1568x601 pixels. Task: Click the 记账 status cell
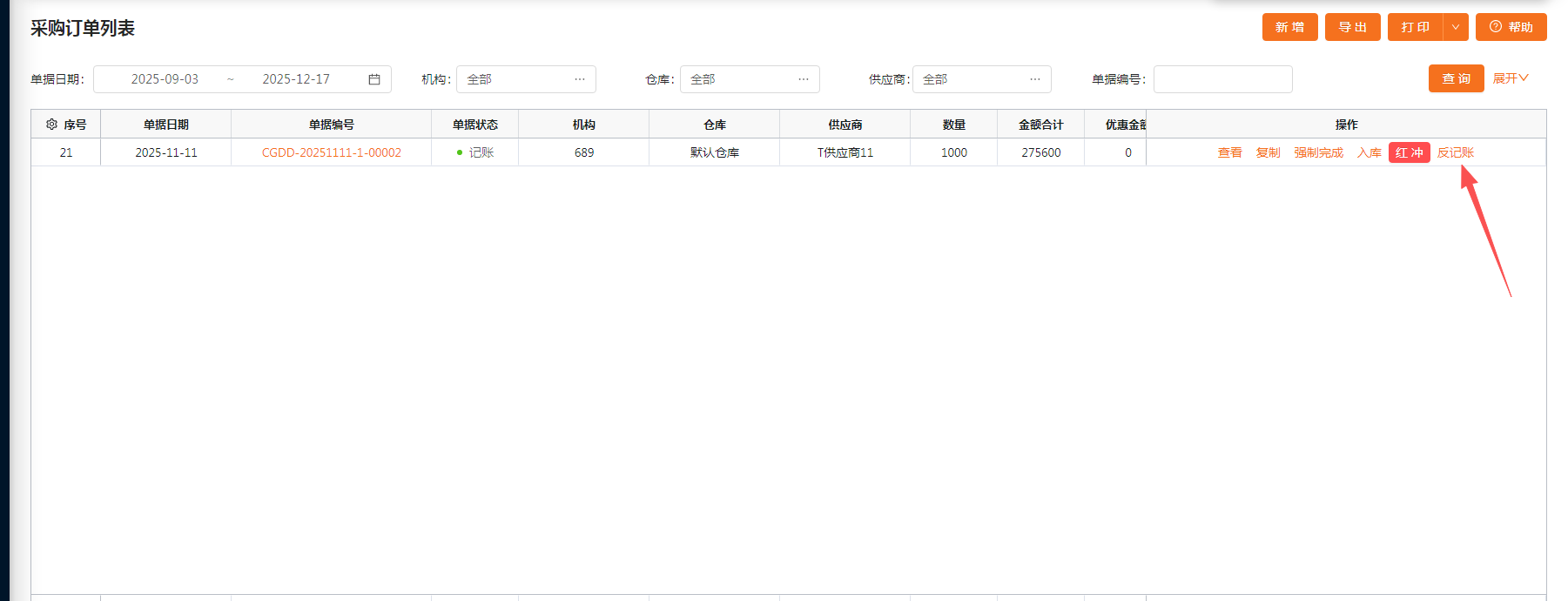[475, 152]
